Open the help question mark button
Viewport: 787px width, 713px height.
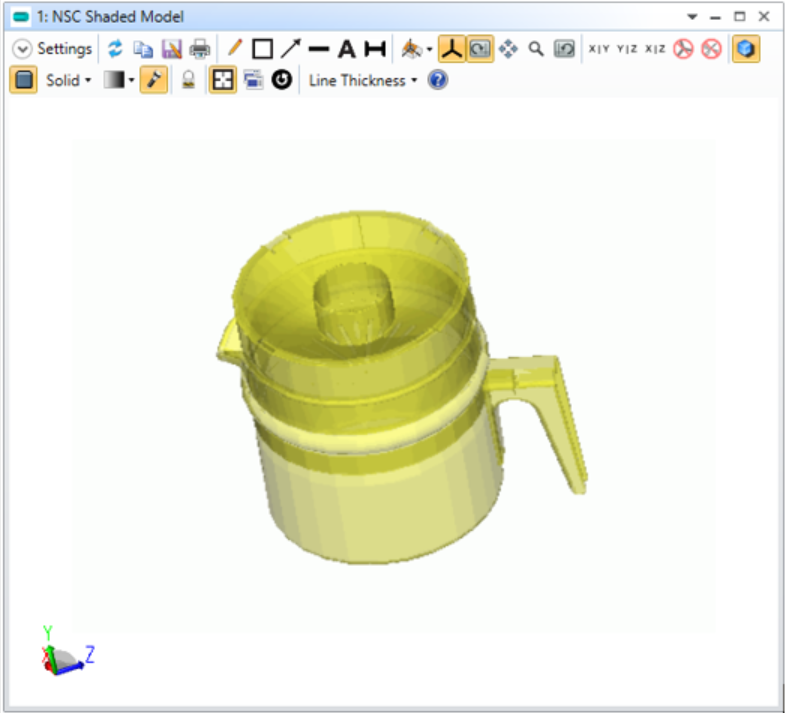point(437,80)
